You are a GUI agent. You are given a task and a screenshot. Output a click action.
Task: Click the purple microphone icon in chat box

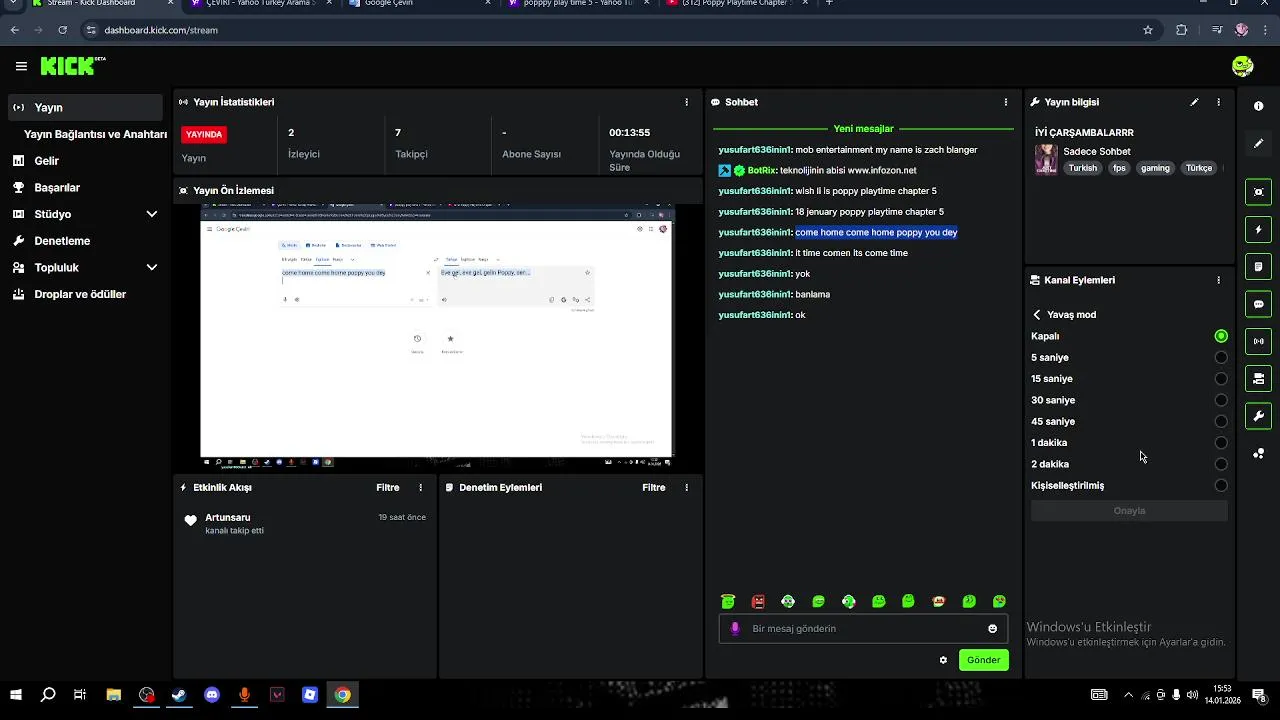pyautogui.click(x=735, y=628)
